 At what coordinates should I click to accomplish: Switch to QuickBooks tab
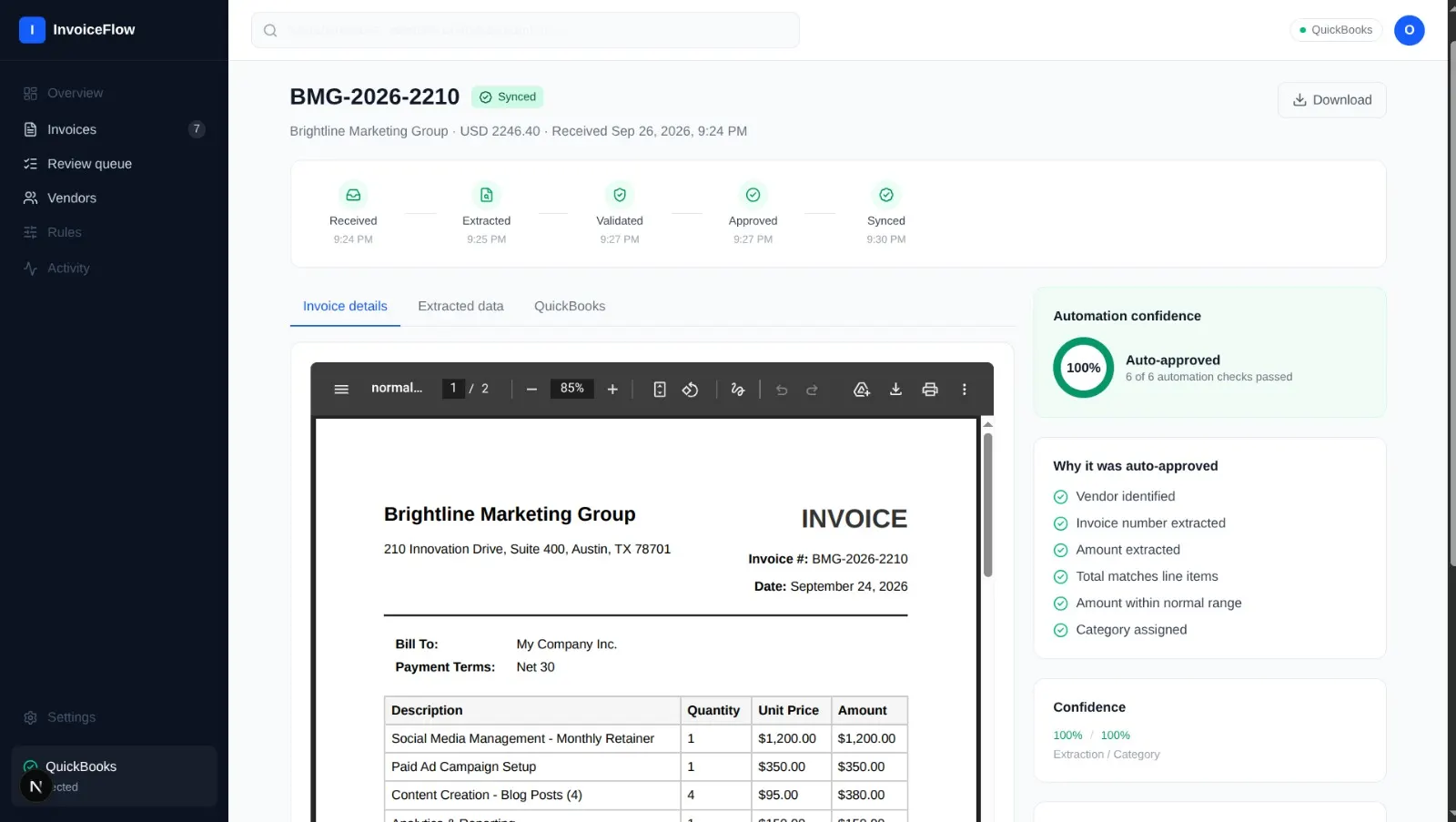point(570,307)
